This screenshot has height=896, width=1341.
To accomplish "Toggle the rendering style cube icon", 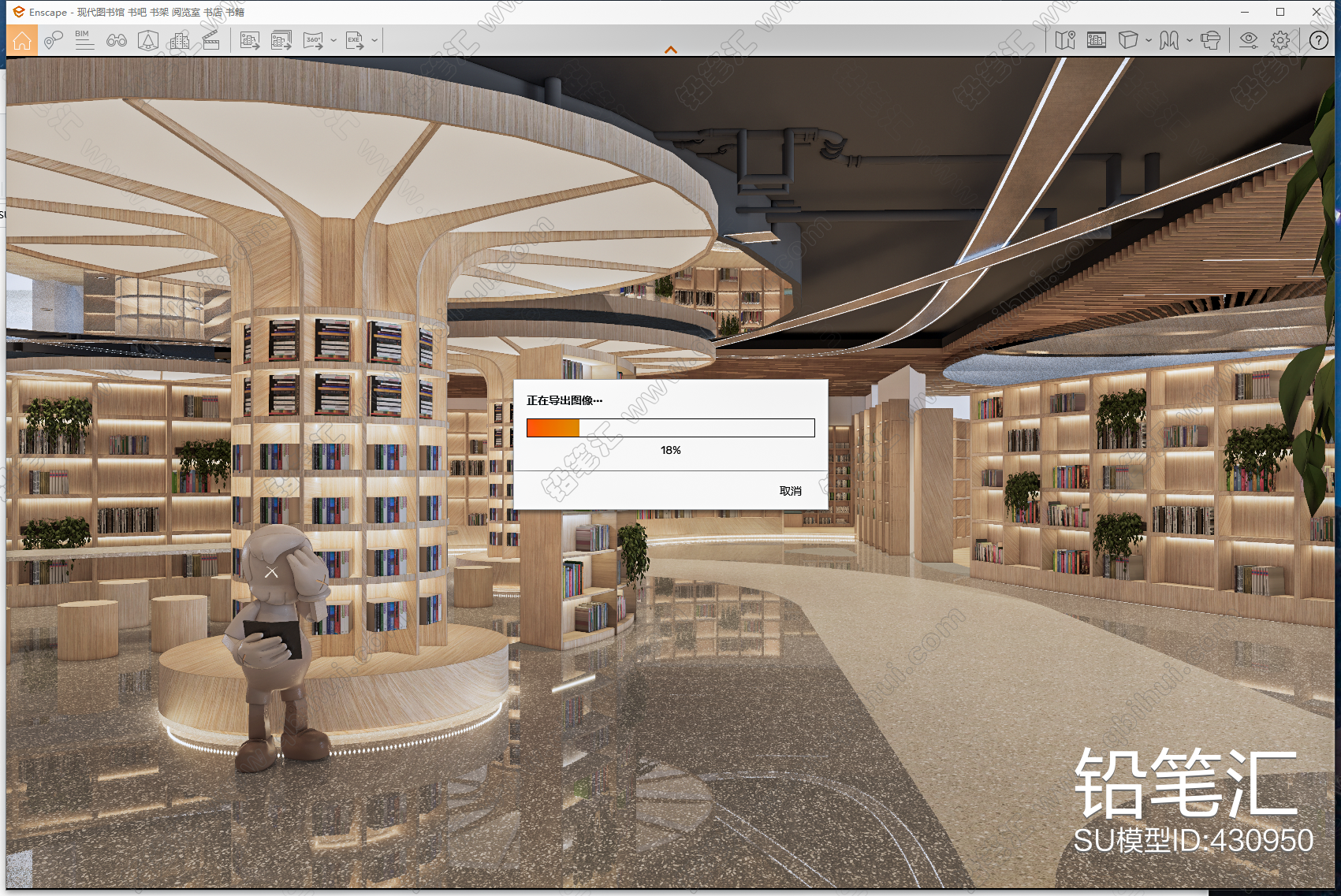I will (x=1128, y=40).
